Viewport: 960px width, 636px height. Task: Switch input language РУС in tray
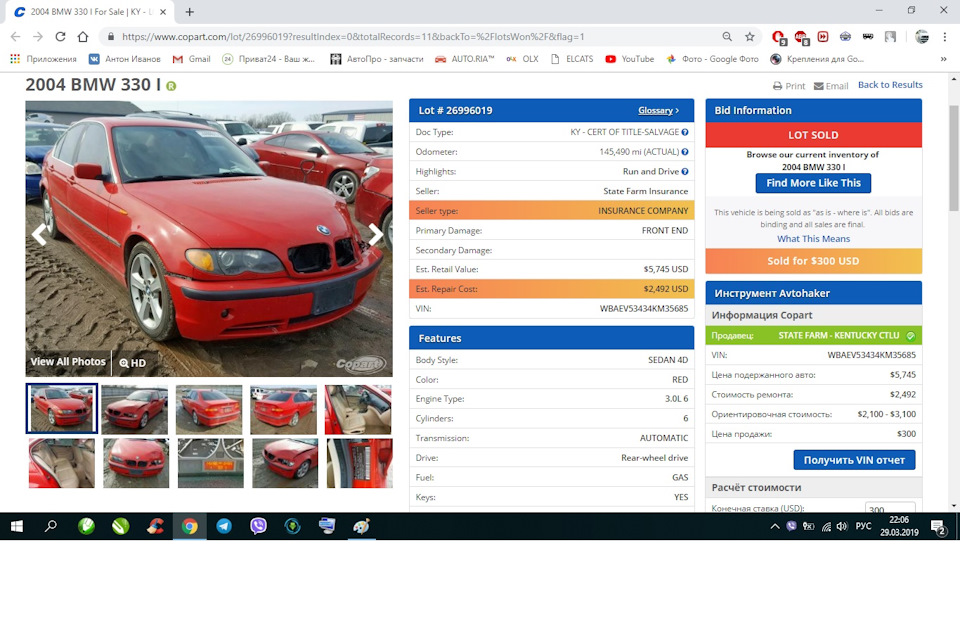tap(863, 526)
